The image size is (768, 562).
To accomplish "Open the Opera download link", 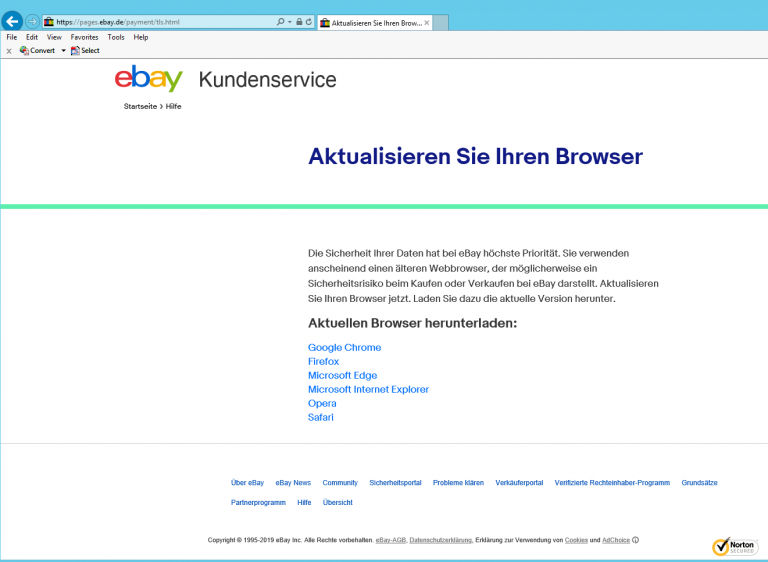I will click(x=322, y=404).
